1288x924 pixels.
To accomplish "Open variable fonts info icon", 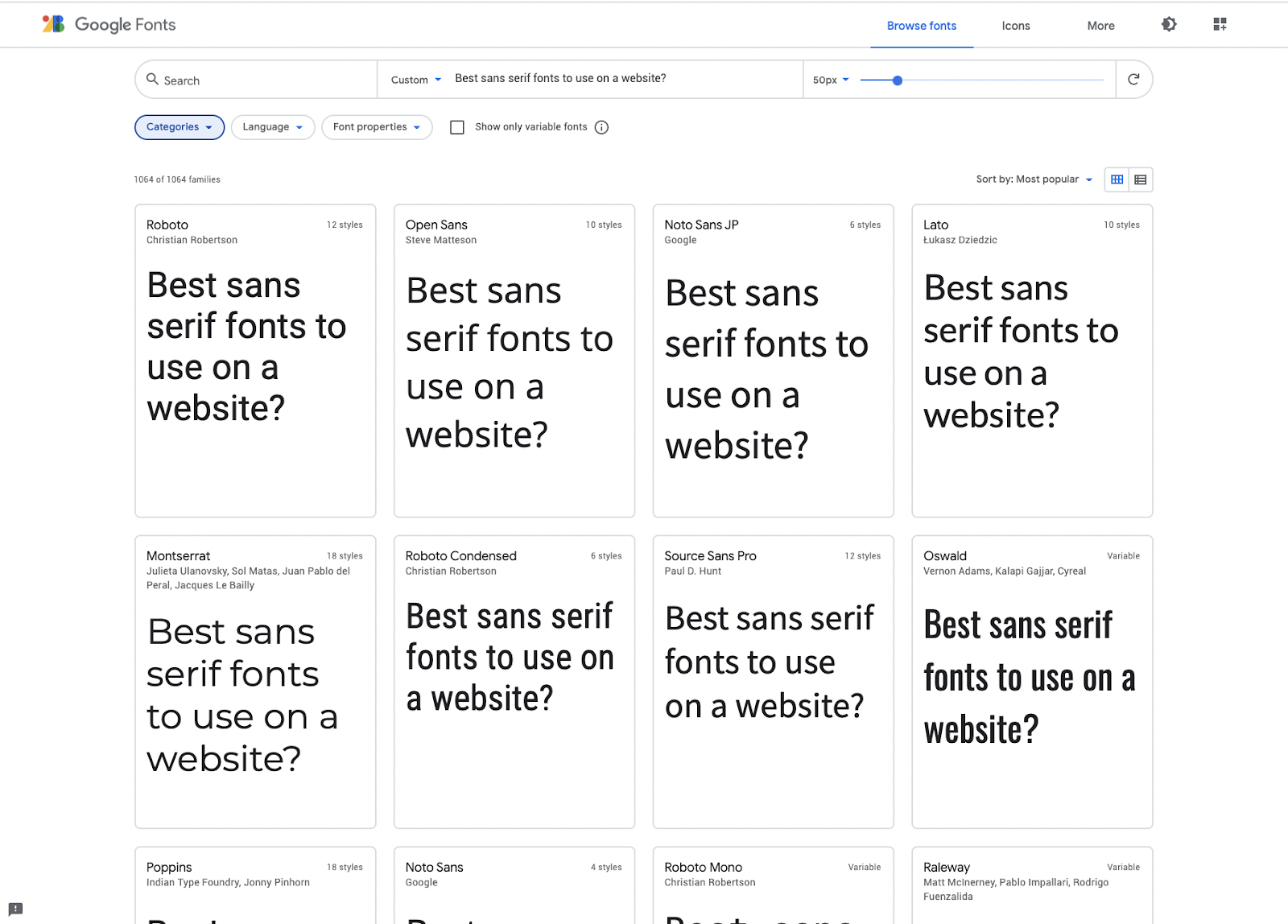I will 601,127.
